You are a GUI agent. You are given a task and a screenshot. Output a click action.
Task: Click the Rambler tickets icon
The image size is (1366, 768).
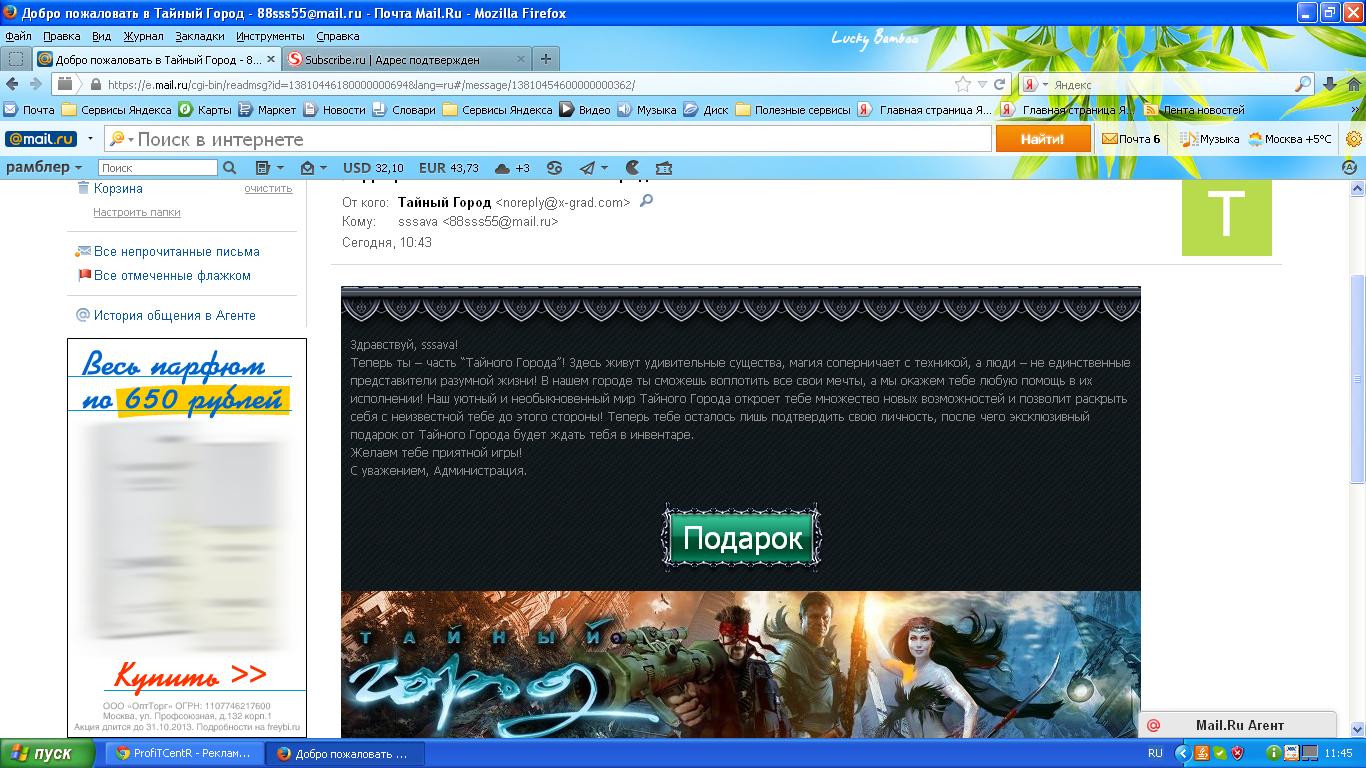point(663,168)
